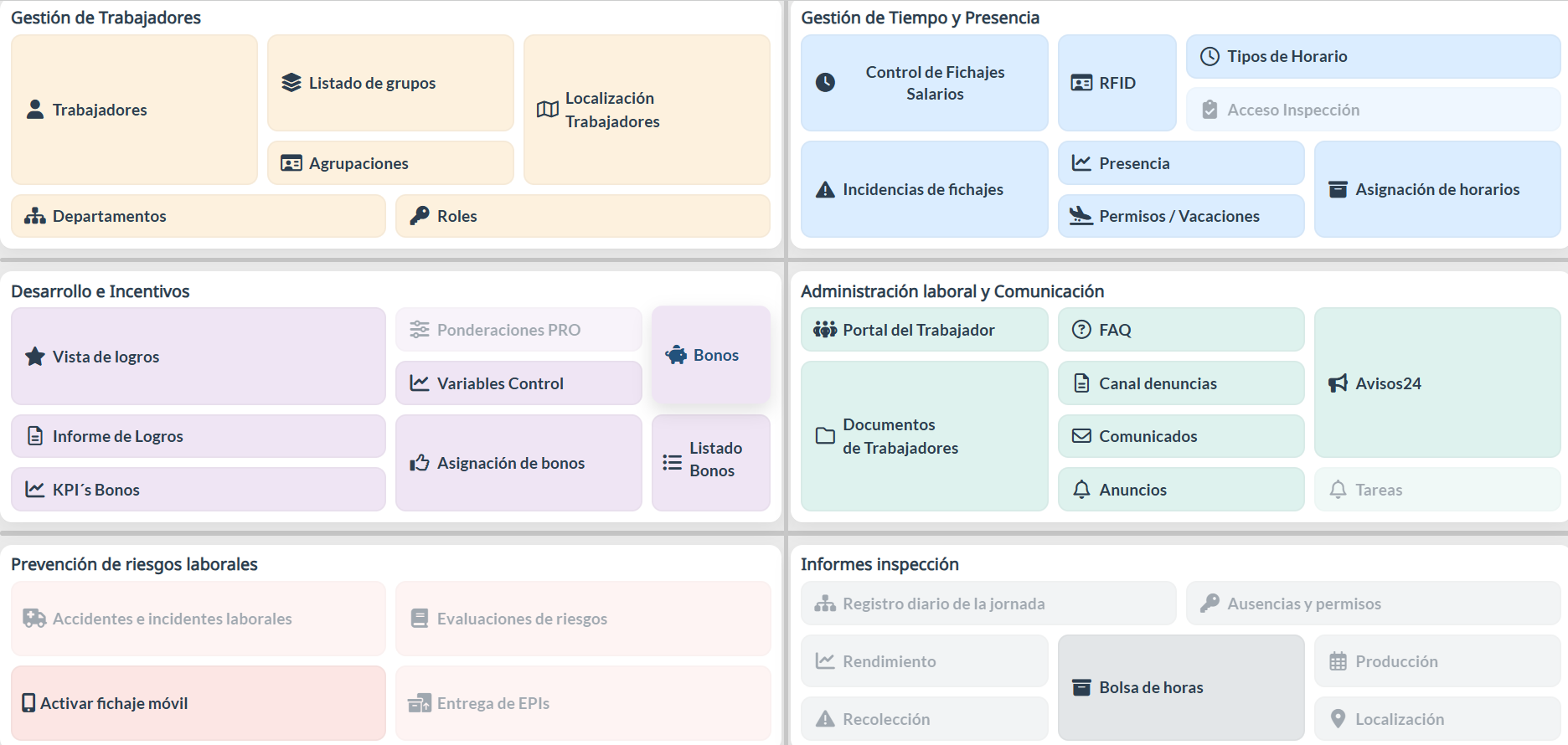Screen dimensions: 1568x745
Task: Click the stacked layers icon for Listado de grupos
Action: (291, 83)
